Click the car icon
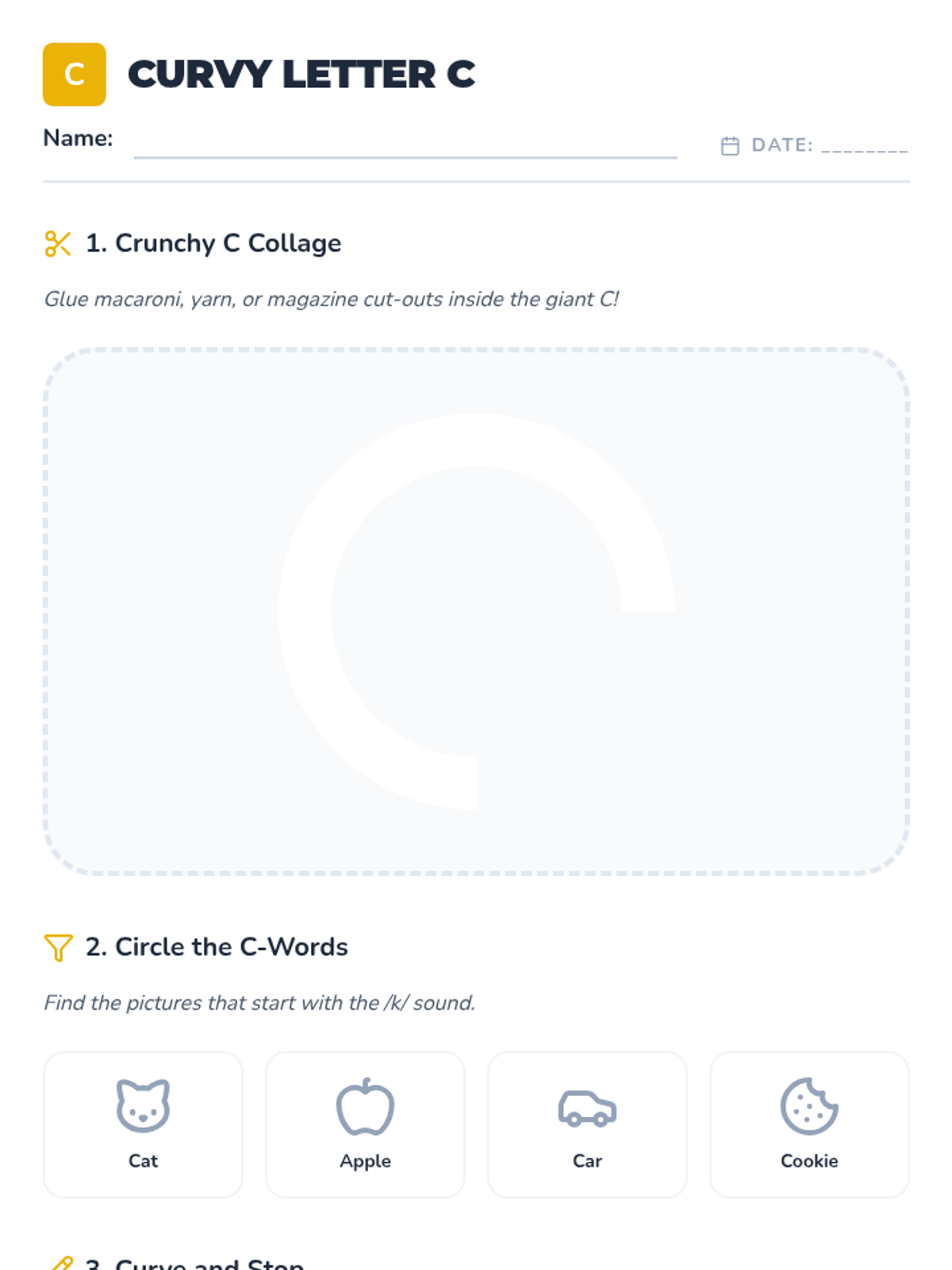The image size is (952, 1270). click(x=587, y=1108)
